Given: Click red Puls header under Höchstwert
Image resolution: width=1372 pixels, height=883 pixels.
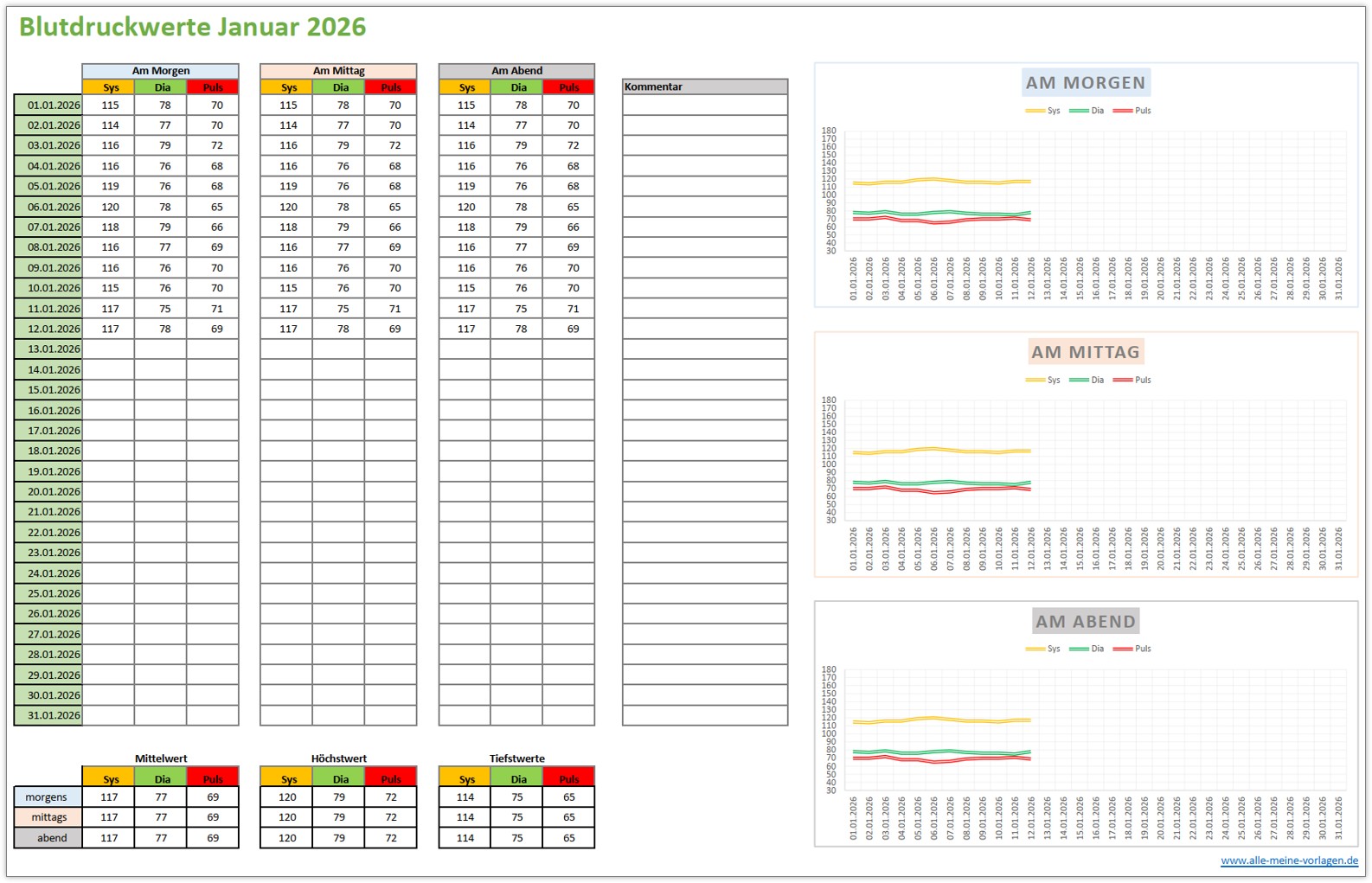Looking at the screenshot, I should 390,779.
